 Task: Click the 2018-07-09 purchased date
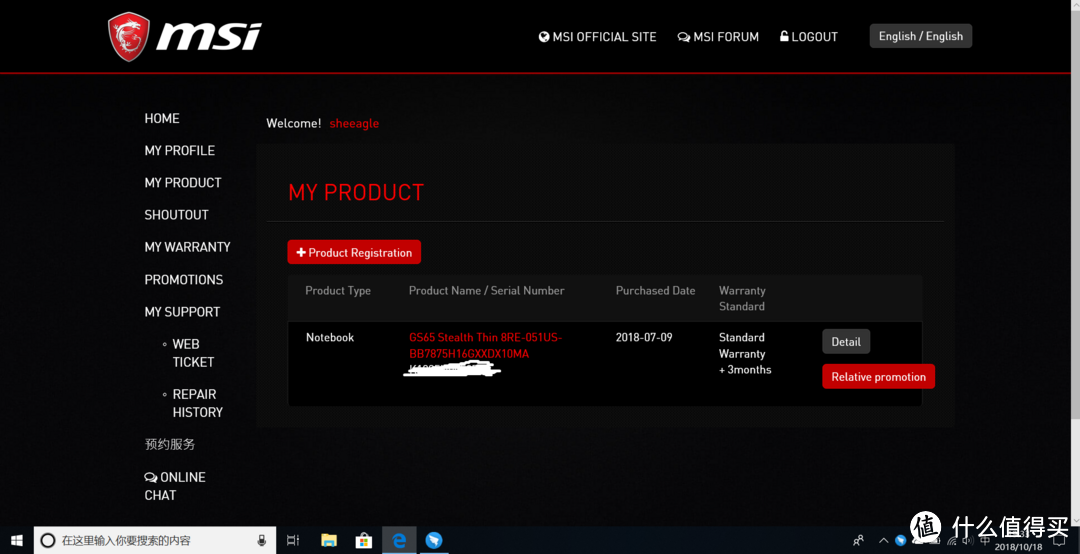[x=644, y=337]
